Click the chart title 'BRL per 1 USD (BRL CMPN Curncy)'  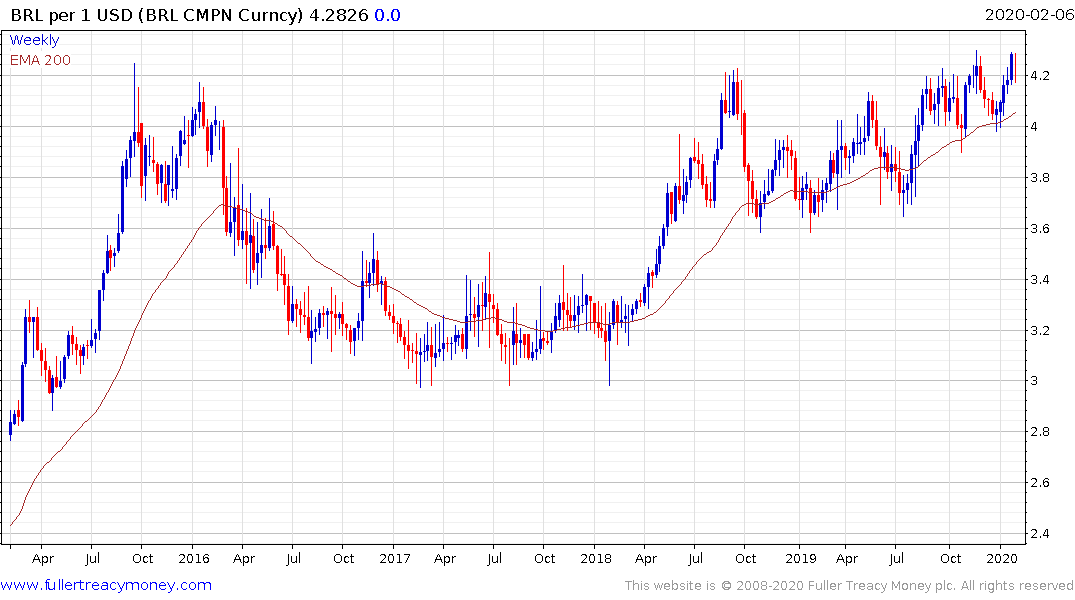156,15
